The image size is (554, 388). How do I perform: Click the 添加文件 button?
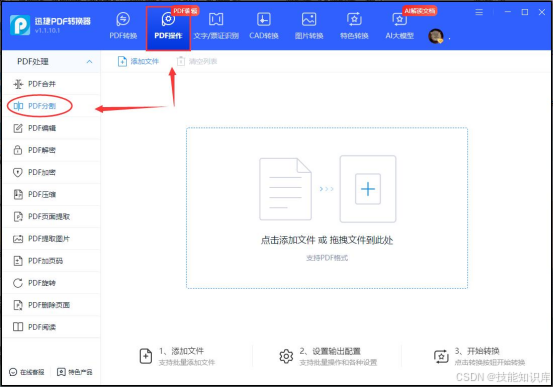pyautogui.click(x=138, y=61)
